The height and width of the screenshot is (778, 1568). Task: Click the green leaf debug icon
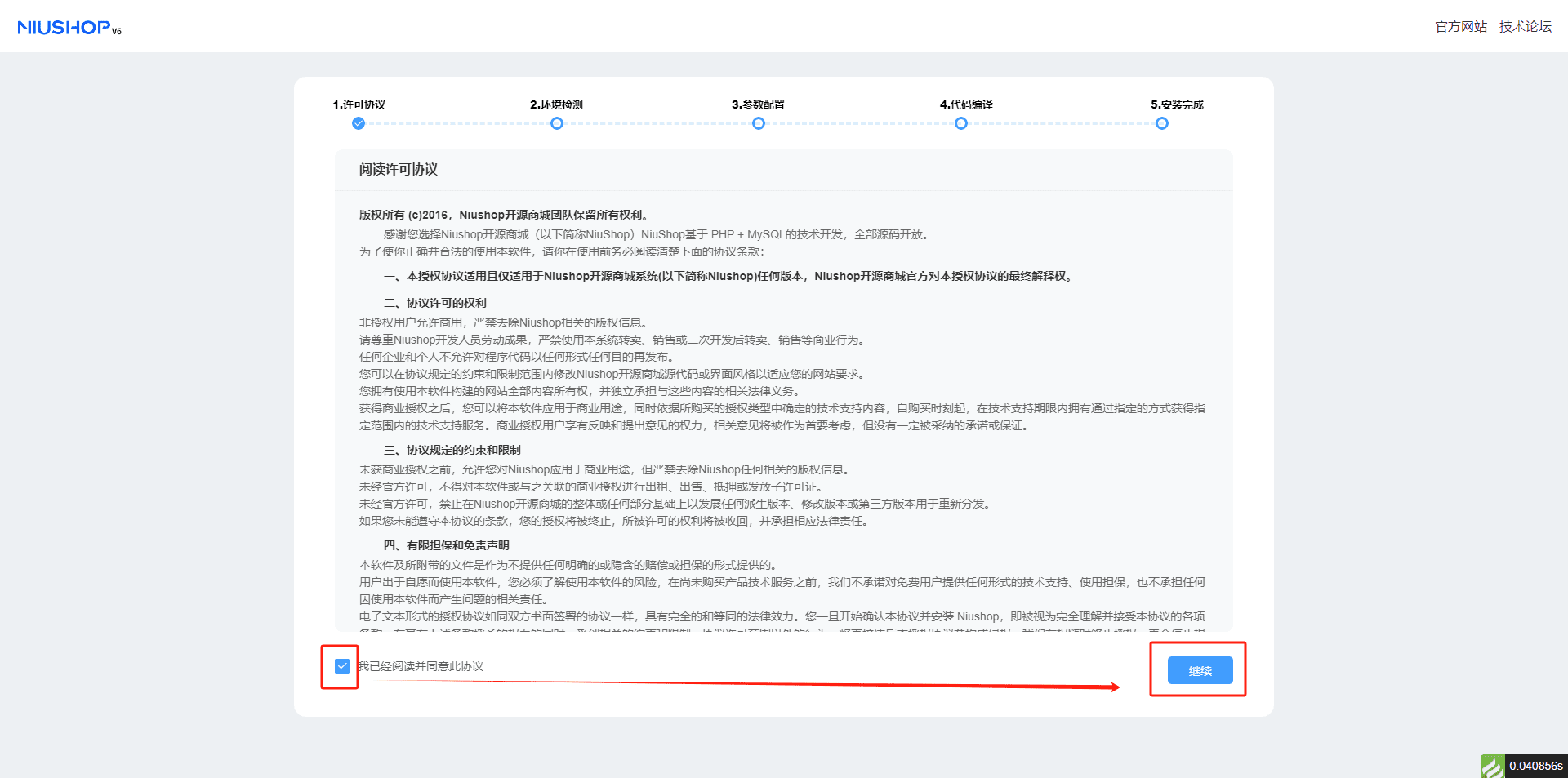click(1492, 766)
